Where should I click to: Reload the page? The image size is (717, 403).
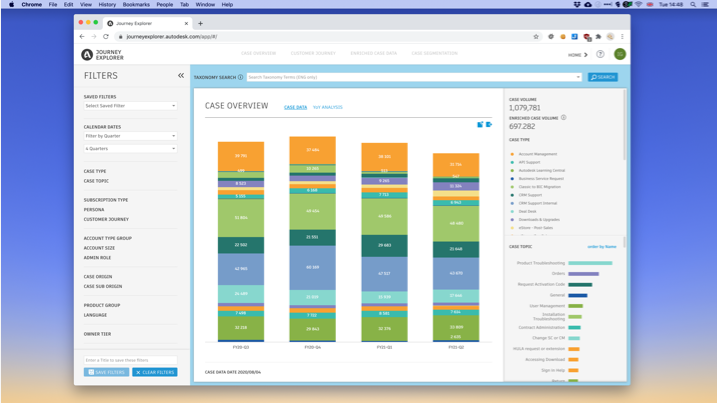pos(106,37)
